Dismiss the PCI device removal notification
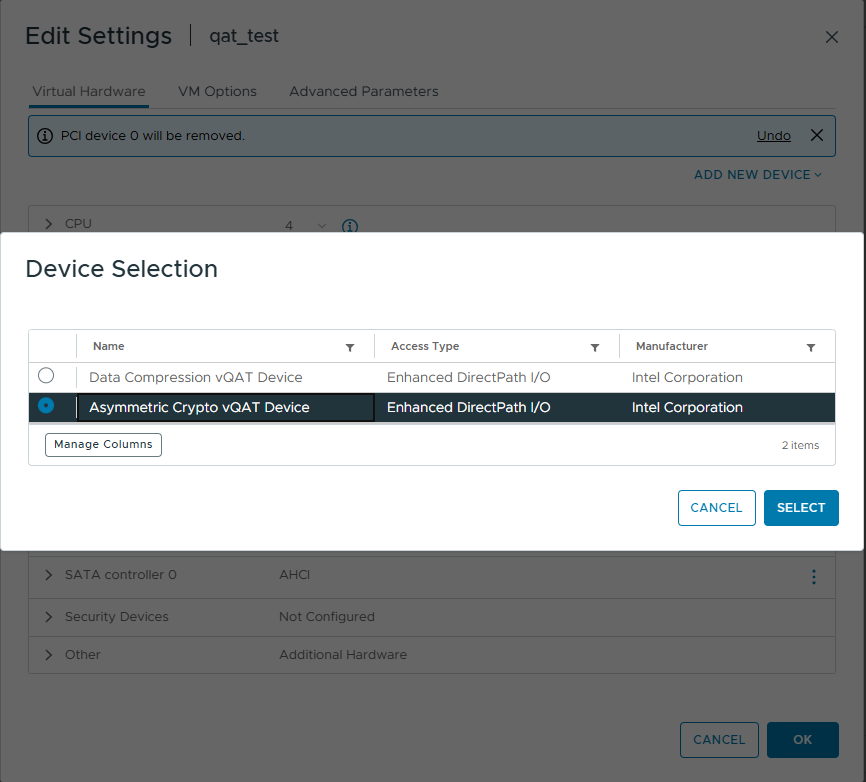The width and height of the screenshot is (866, 782). coord(816,135)
